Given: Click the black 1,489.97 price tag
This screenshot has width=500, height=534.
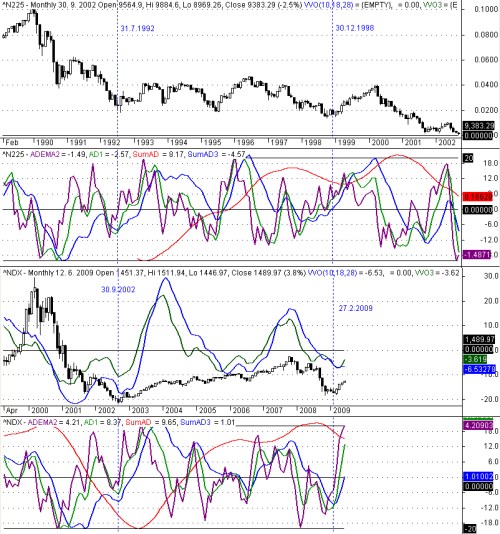Looking at the screenshot, I should [x=479, y=339].
